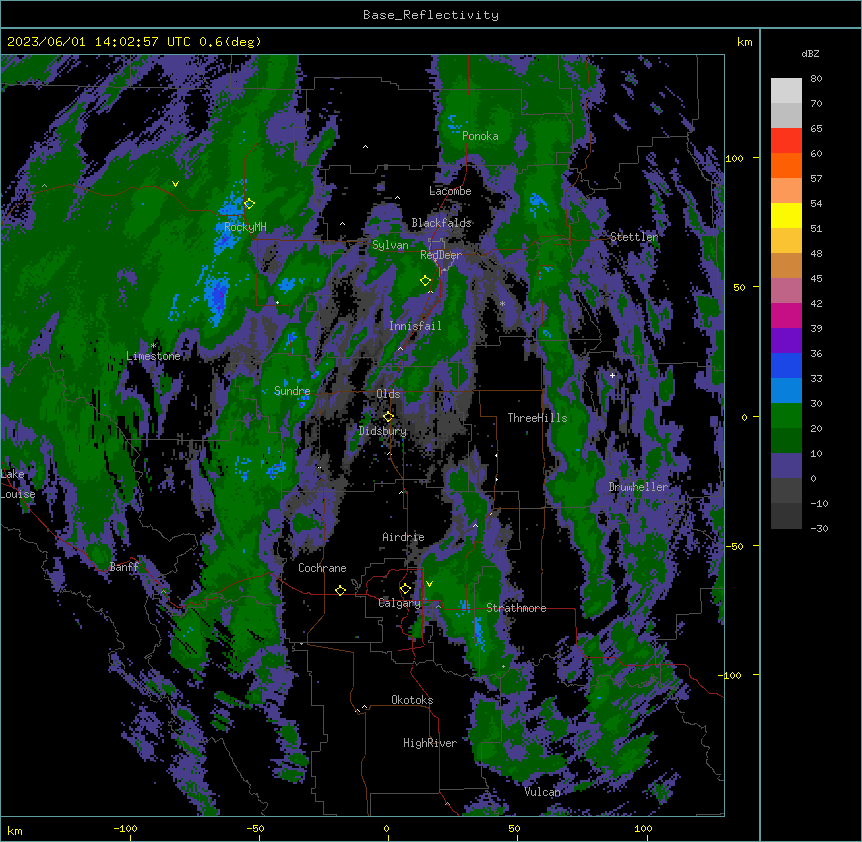Click the yellow 51-54 dBZ legend swatch
The height and width of the screenshot is (842, 862).
tap(786, 215)
